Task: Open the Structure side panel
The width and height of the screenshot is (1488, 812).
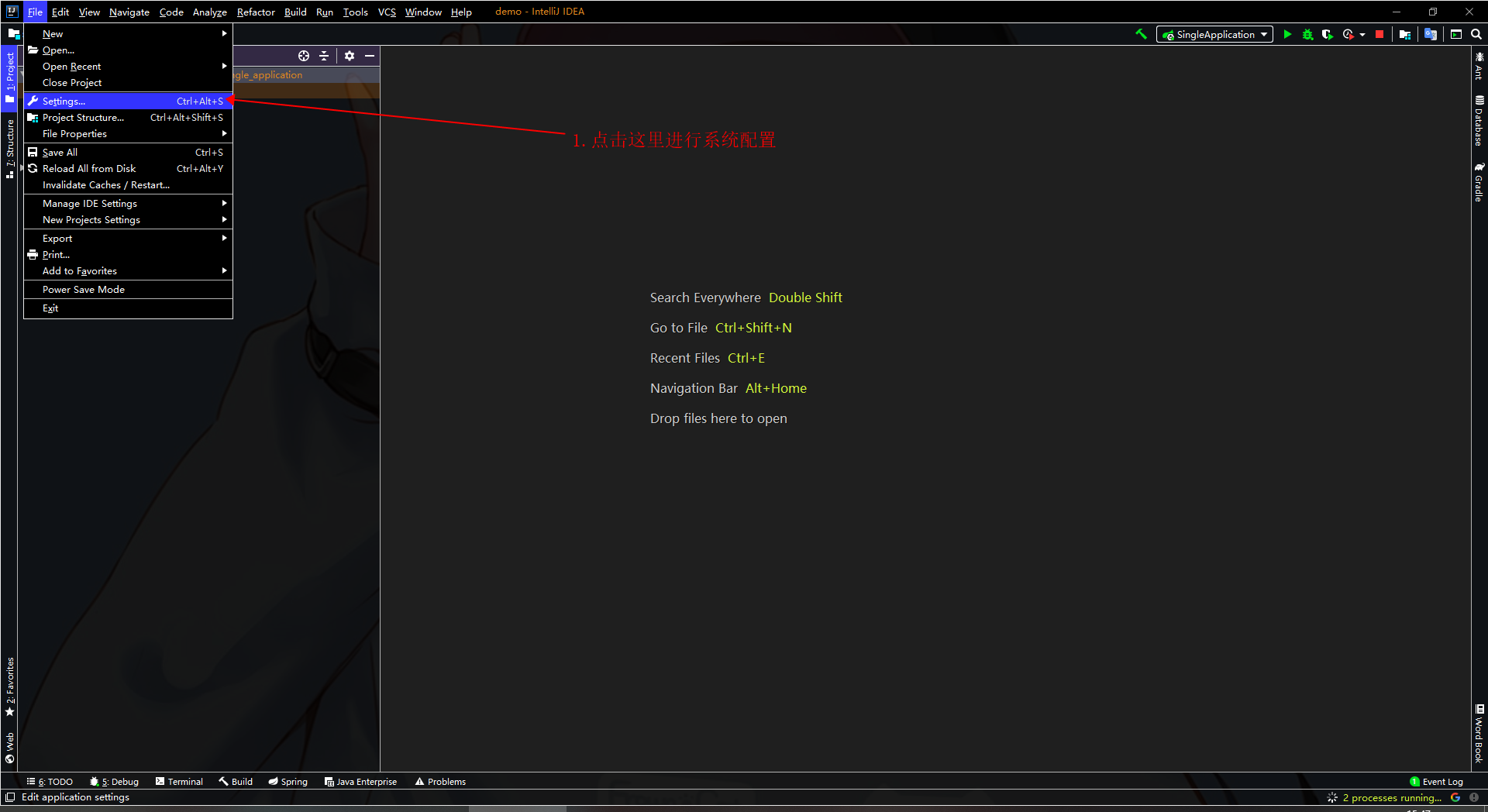Action: tap(9, 149)
